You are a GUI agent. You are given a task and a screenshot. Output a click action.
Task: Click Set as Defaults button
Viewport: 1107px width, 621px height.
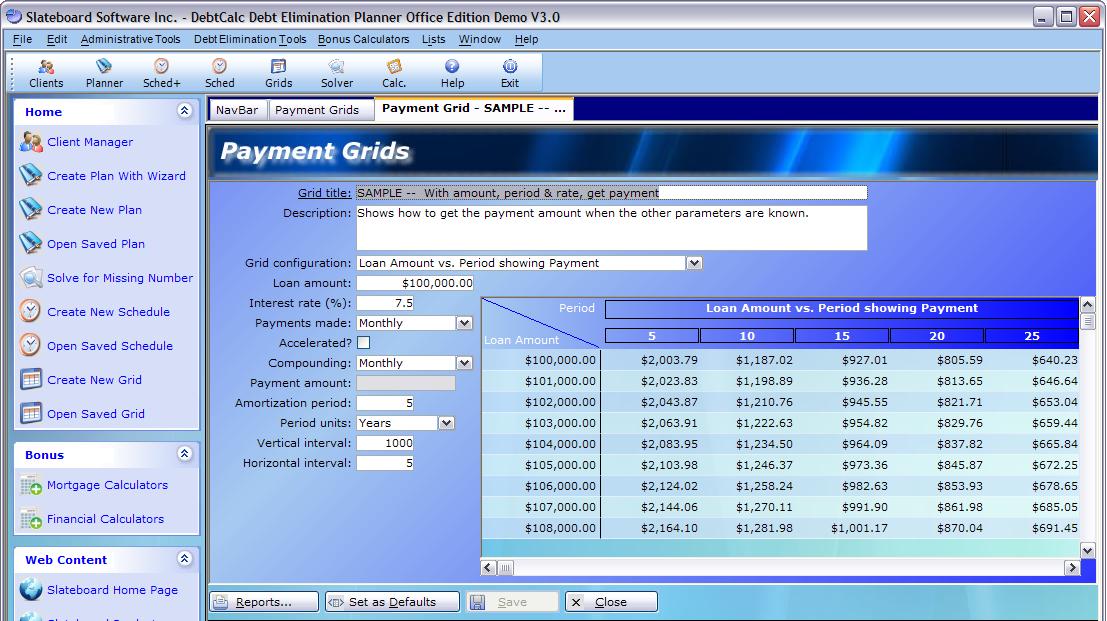pos(392,602)
